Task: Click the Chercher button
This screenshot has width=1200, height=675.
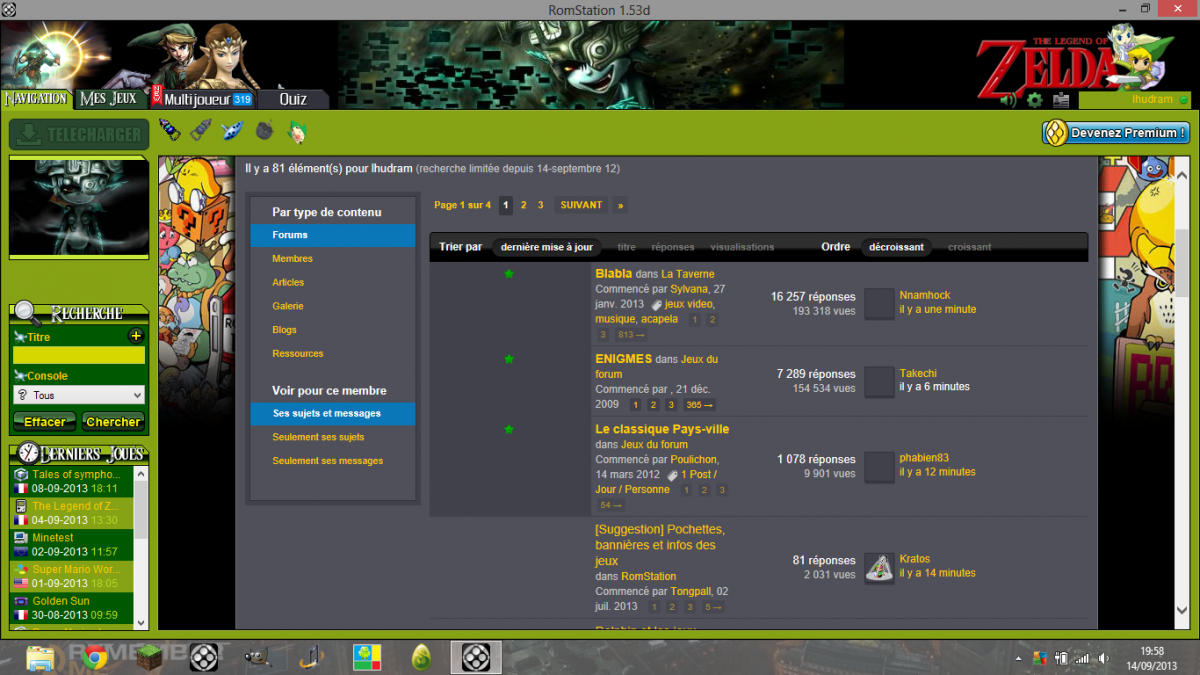Action: (113, 422)
